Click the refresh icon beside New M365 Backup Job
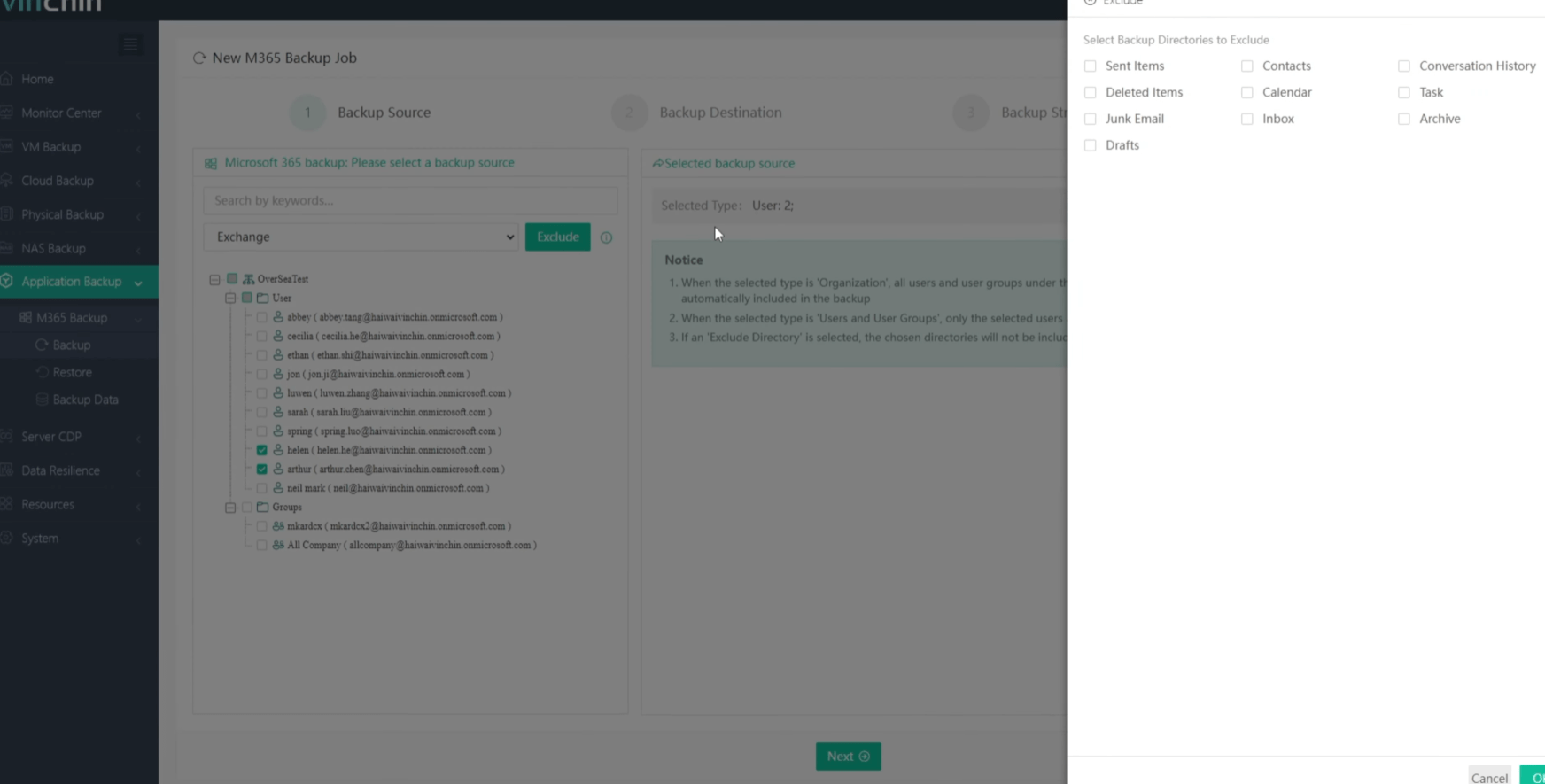The height and width of the screenshot is (784, 1545). point(199,58)
